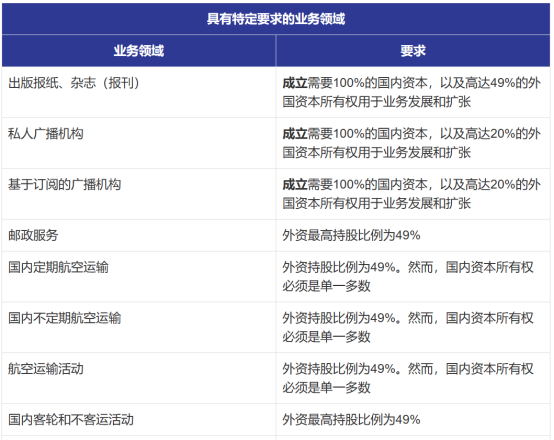Click the requirement text in the 私人广播机构 row

pos(412,143)
